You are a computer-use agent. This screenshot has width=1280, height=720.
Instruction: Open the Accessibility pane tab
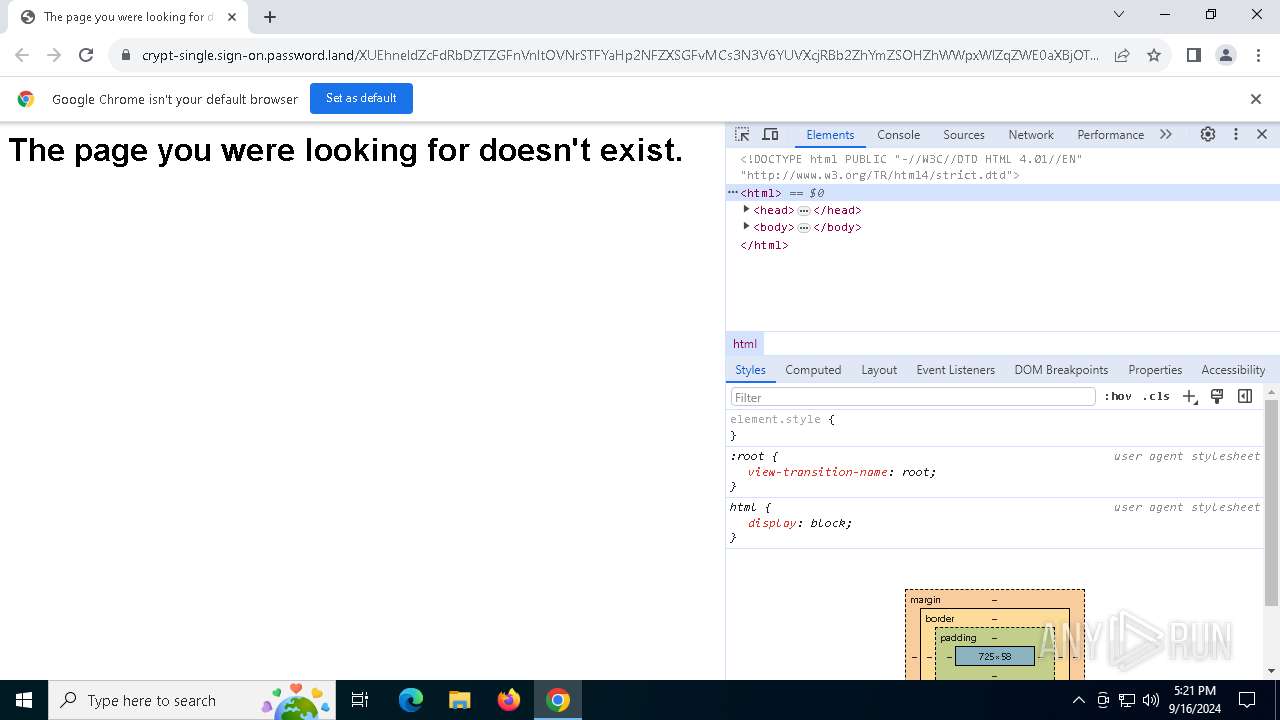1233,370
